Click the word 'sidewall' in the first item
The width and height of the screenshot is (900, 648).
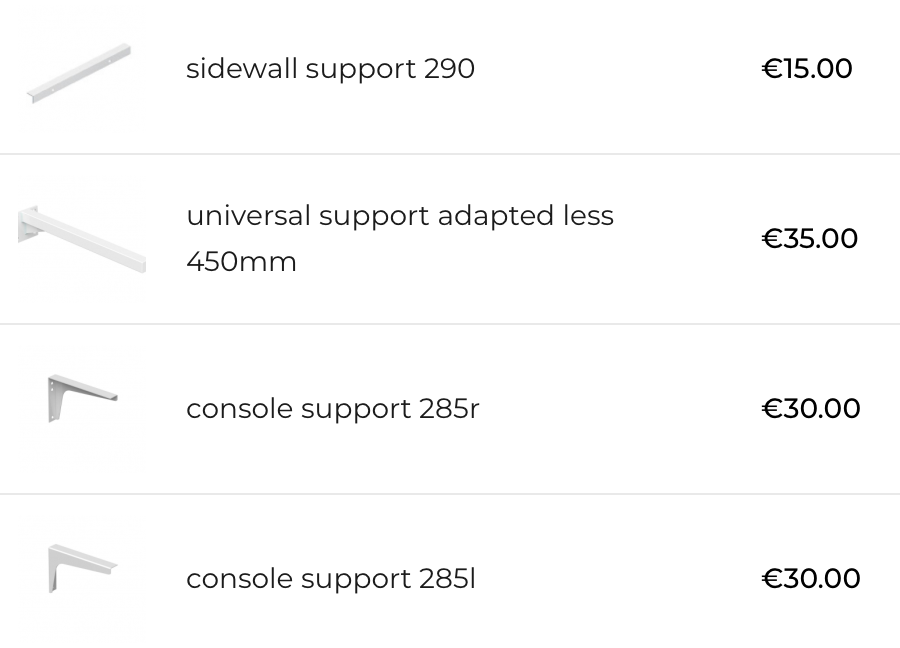[242, 69]
